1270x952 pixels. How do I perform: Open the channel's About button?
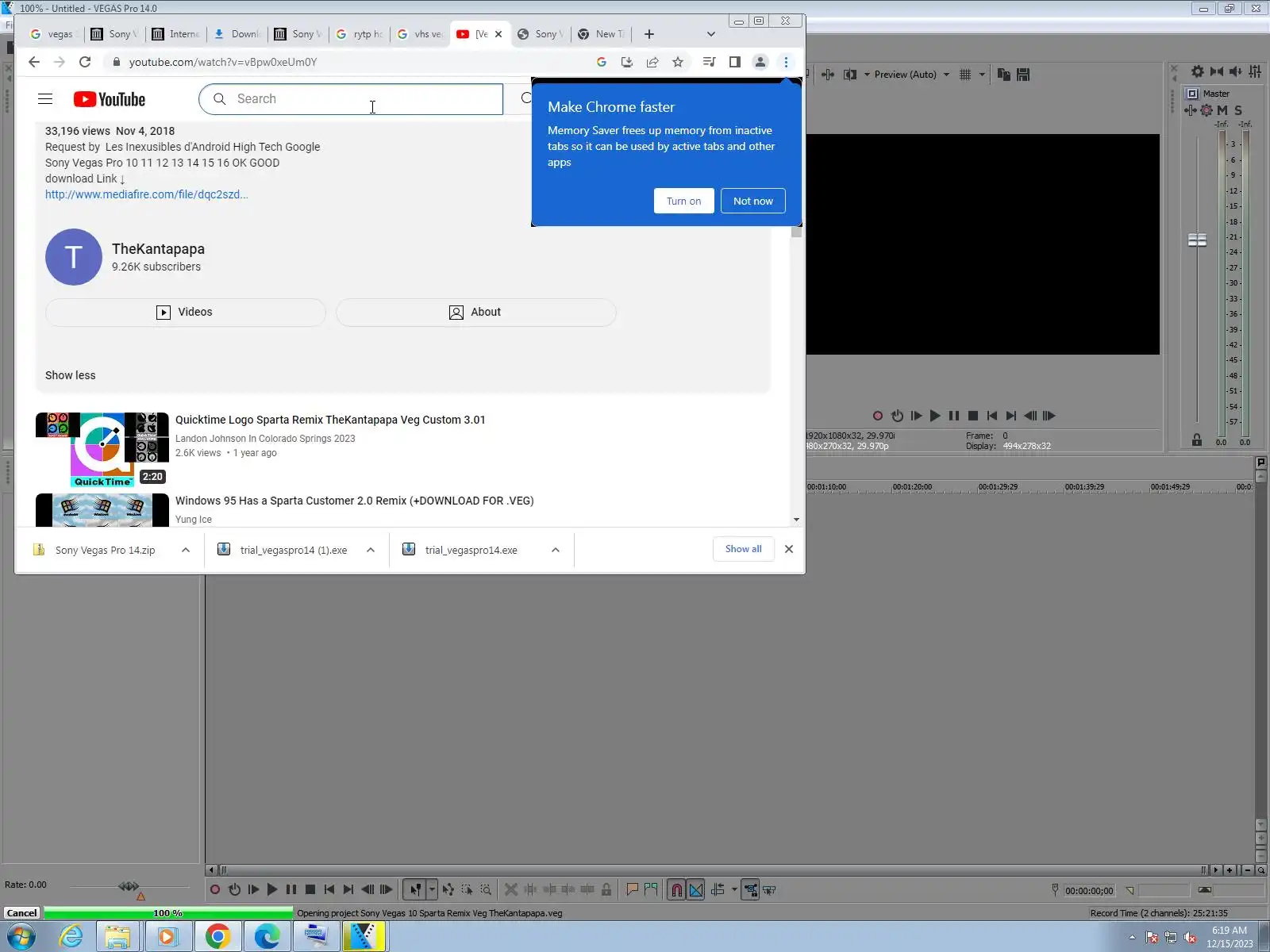tap(476, 312)
